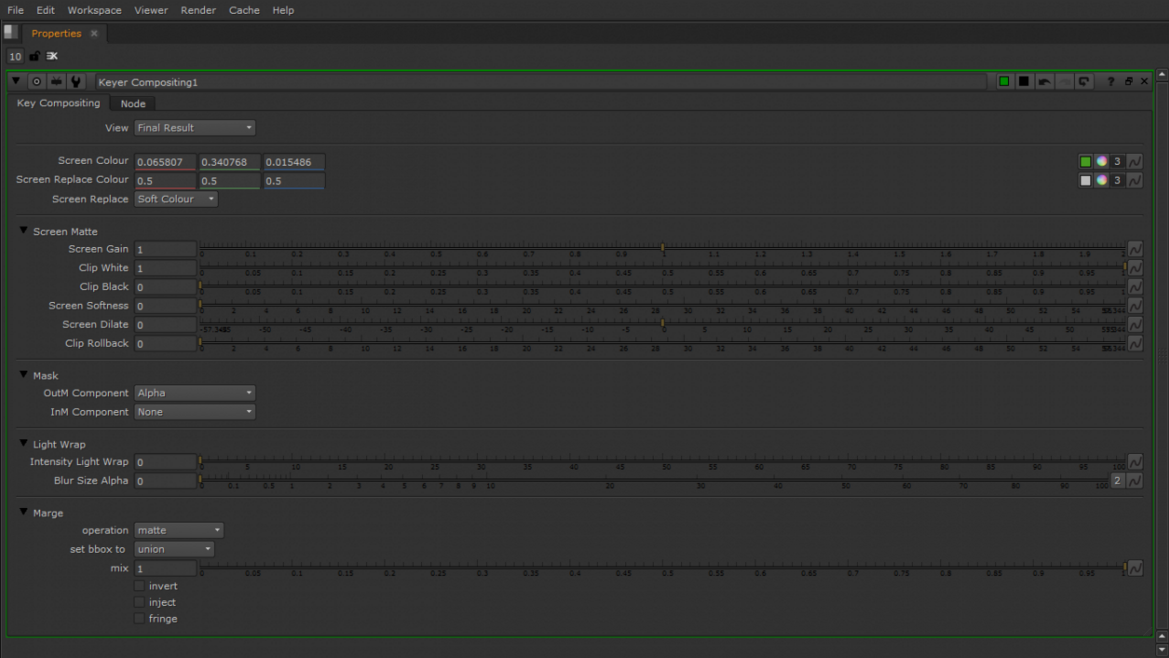Float the Keyer Compositing1 panel
Viewport: 1169px width, 658px height.
coord(1128,81)
